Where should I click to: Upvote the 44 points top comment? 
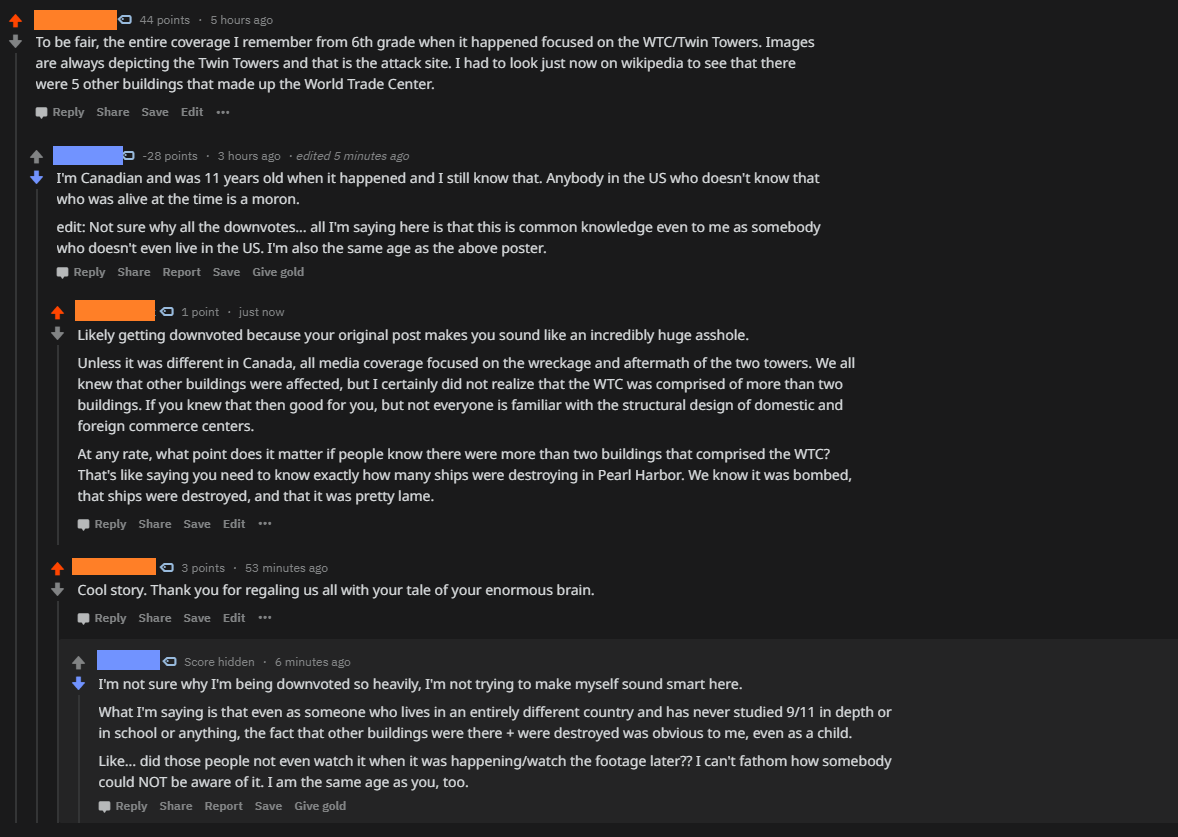point(15,20)
